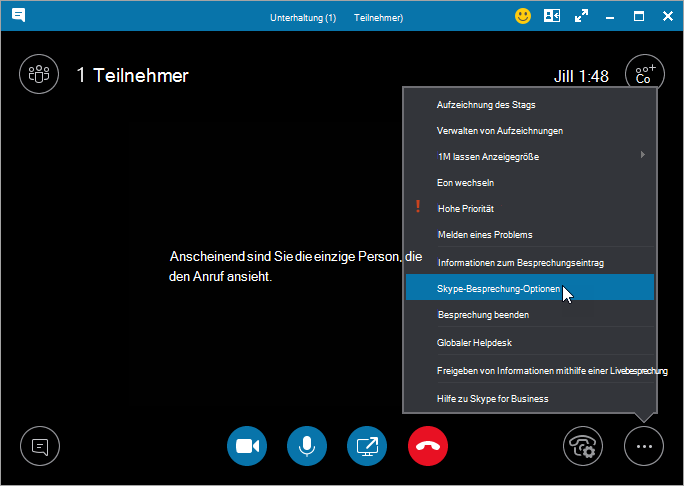Click the contact card icon in title bar

click(552, 16)
